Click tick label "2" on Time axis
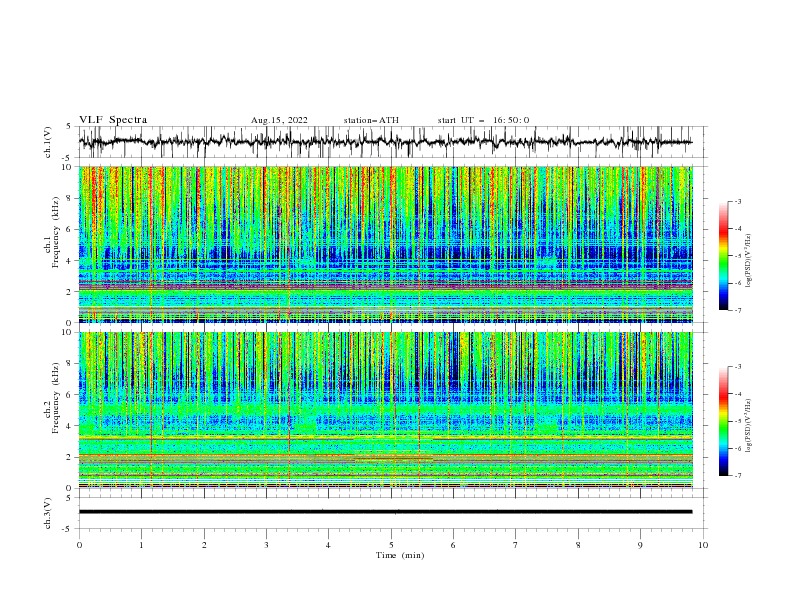 pyautogui.click(x=204, y=545)
